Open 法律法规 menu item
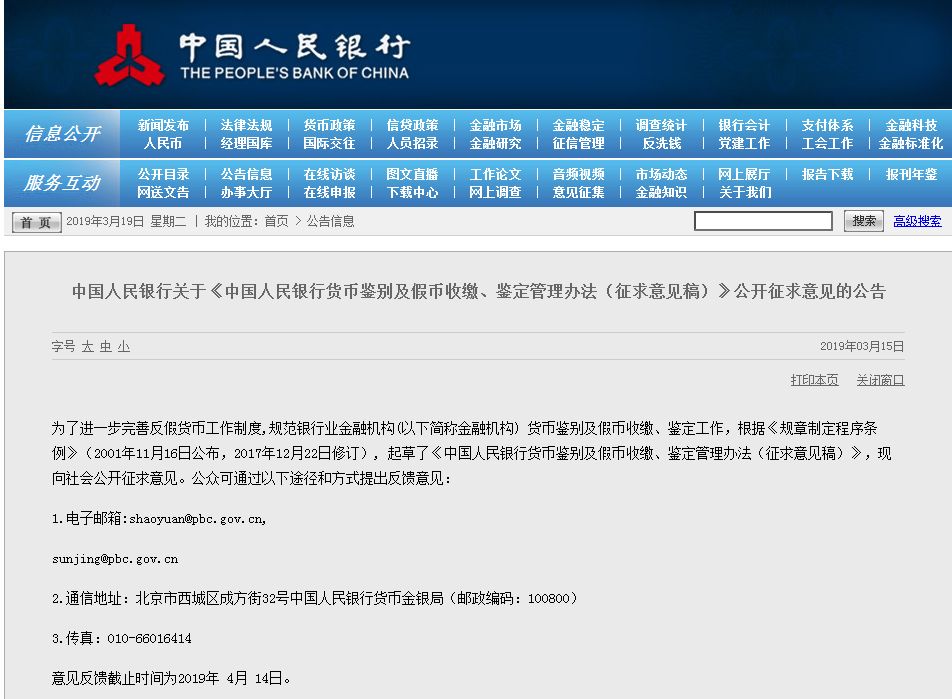 [246, 125]
